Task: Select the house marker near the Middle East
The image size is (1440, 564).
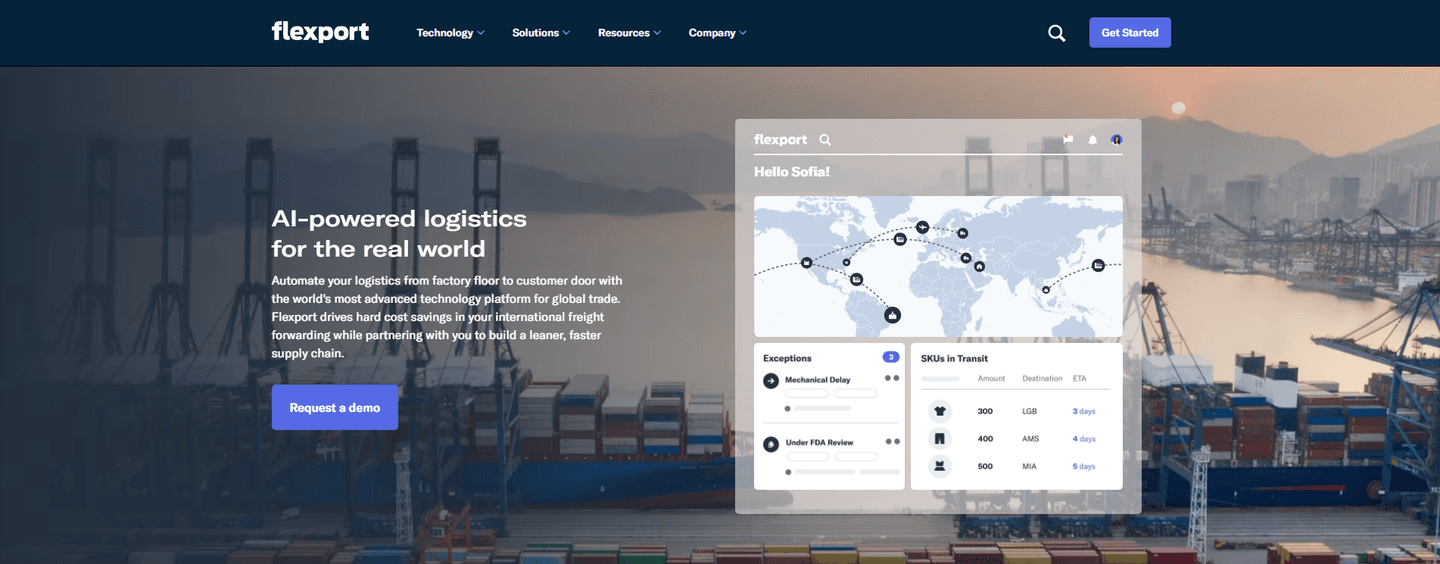Action: click(x=979, y=266)
